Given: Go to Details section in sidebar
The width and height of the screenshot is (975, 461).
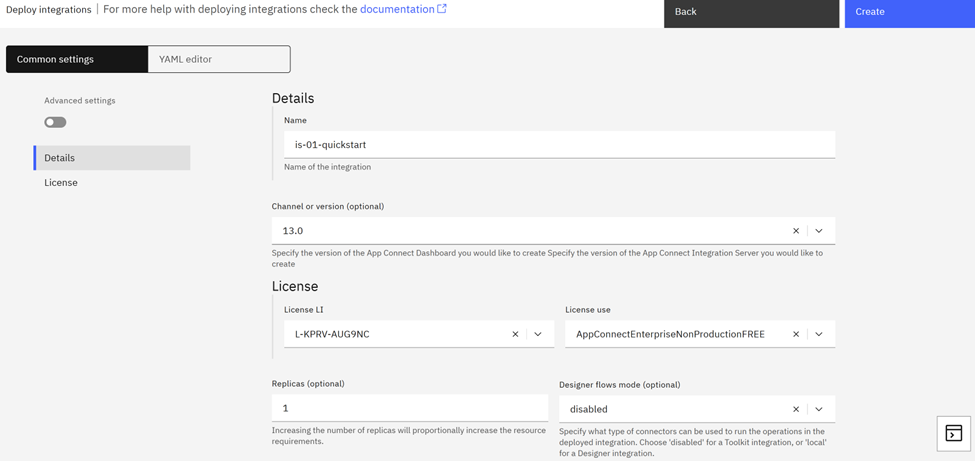Looking at the screenshot, I should [112, 158].
